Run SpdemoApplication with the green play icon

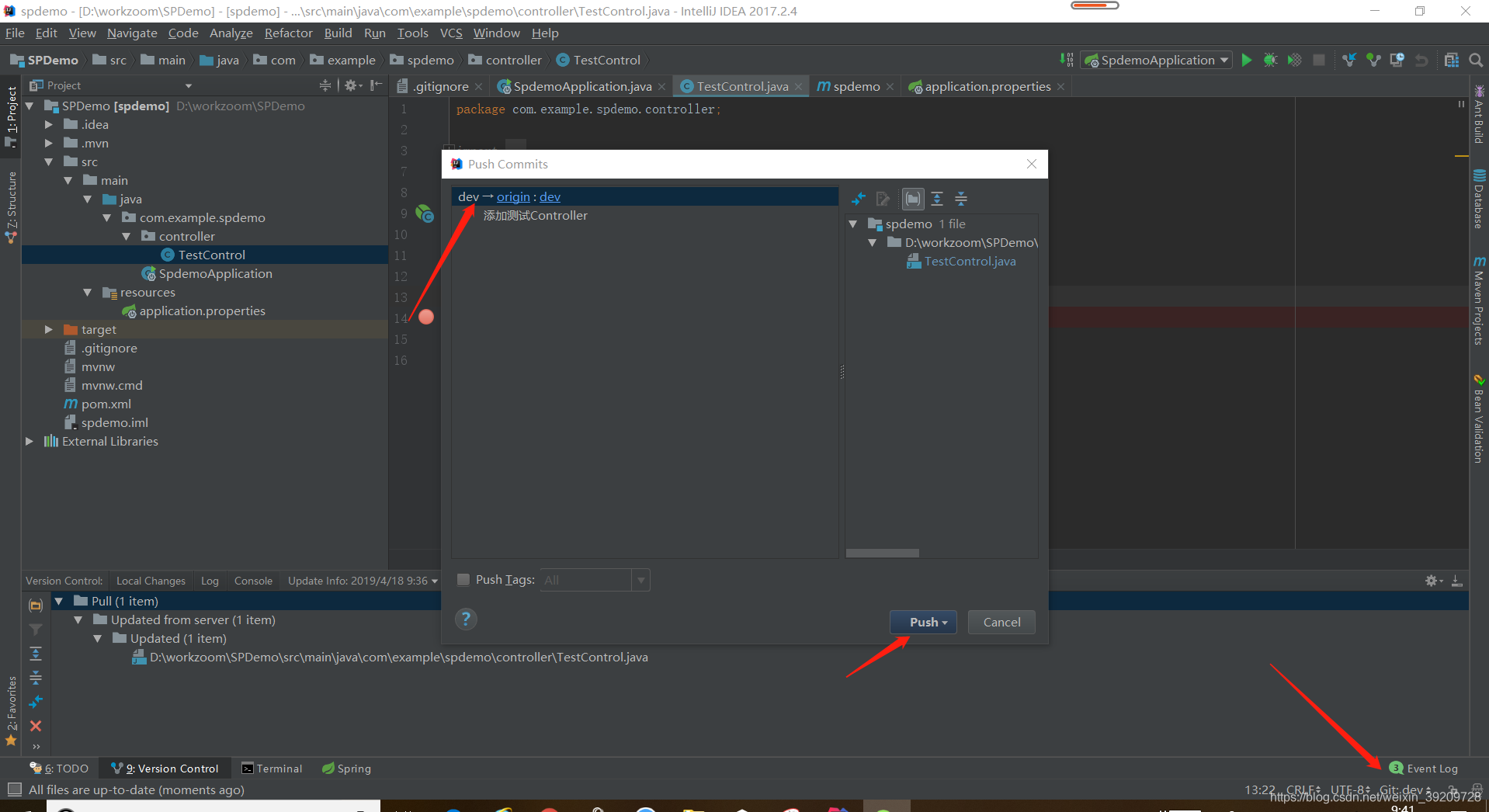[x=1246, y=60]
